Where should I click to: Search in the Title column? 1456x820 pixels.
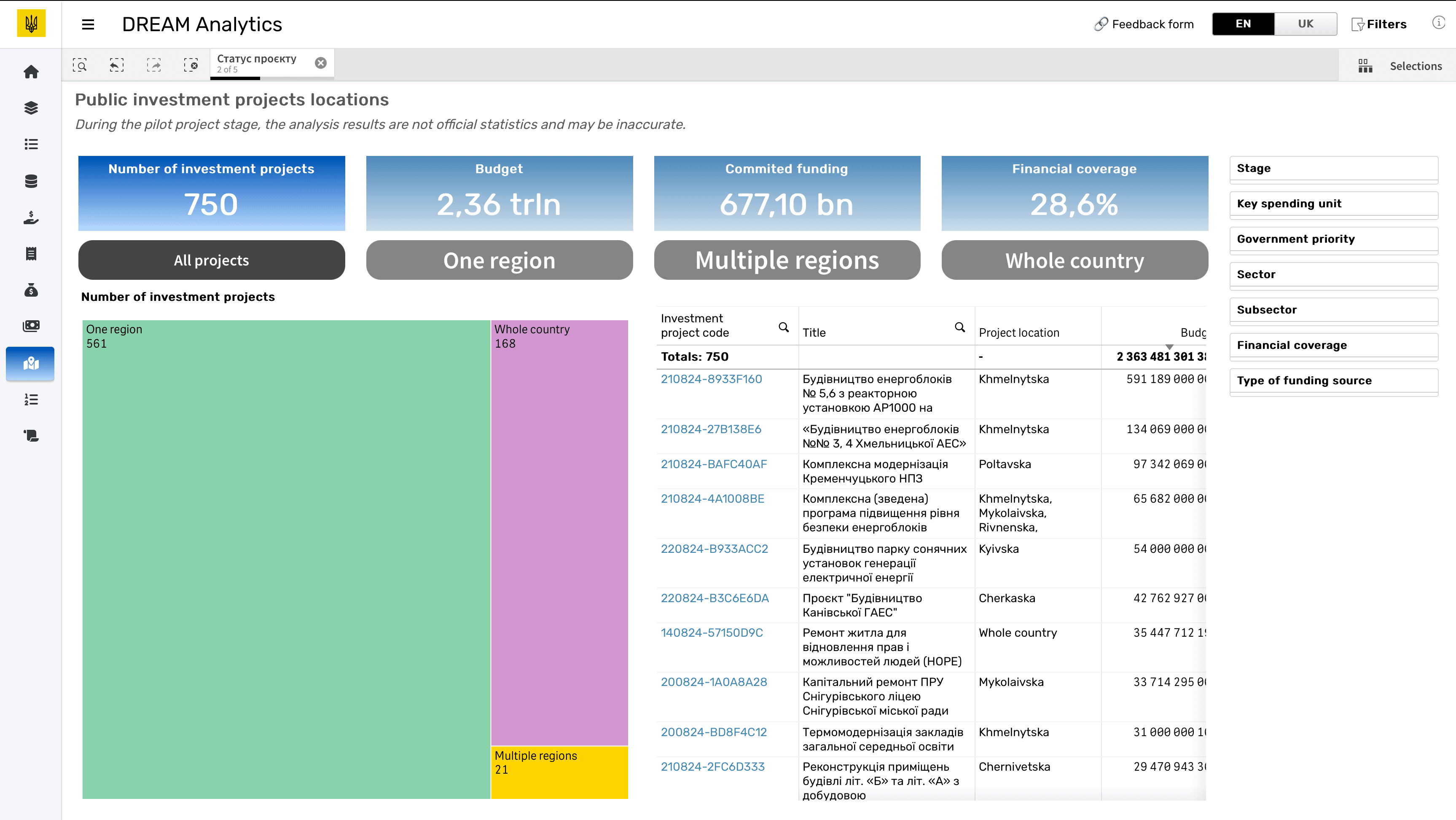click(x=960, y=327)
